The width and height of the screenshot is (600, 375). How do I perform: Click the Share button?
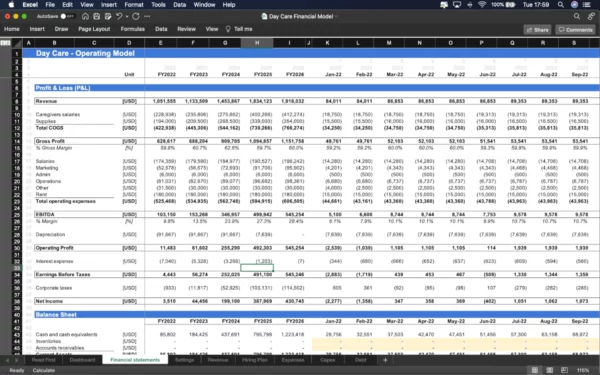tap(538, 29)
